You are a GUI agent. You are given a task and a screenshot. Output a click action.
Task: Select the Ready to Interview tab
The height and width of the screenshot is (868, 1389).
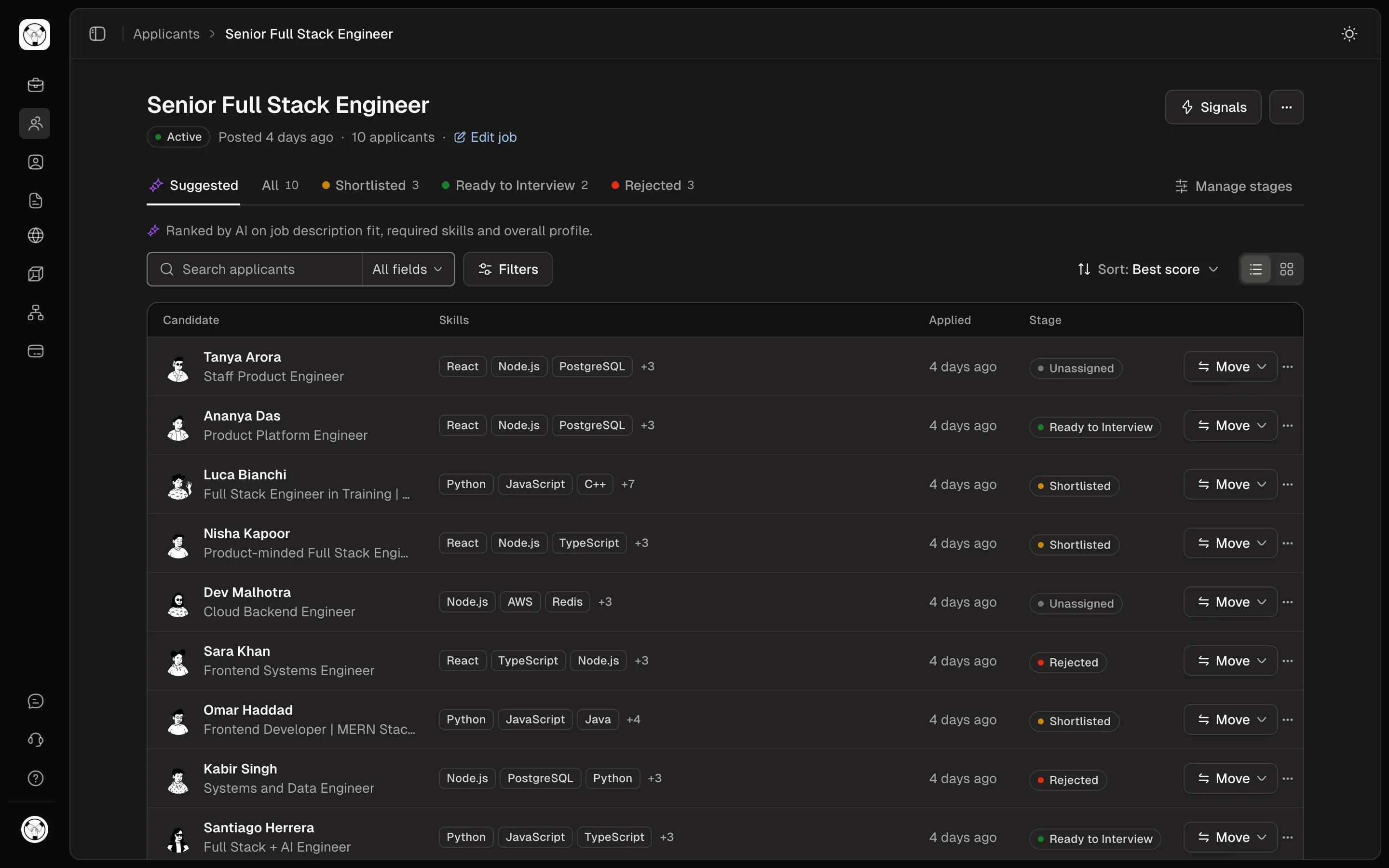point(515,186)
